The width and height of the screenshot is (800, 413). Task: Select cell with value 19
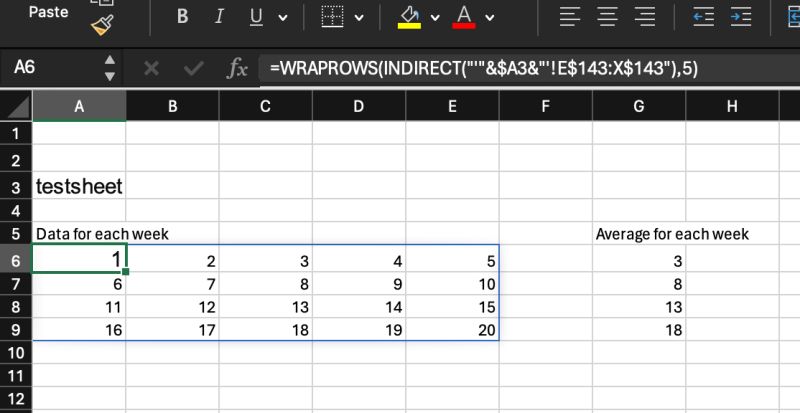(x=359, y=330)
